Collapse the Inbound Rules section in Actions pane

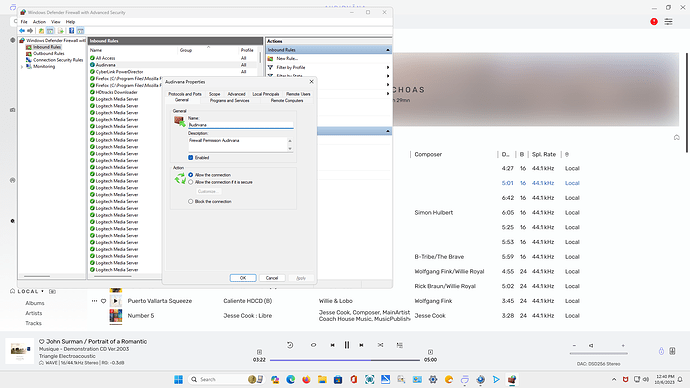point(388,50)
